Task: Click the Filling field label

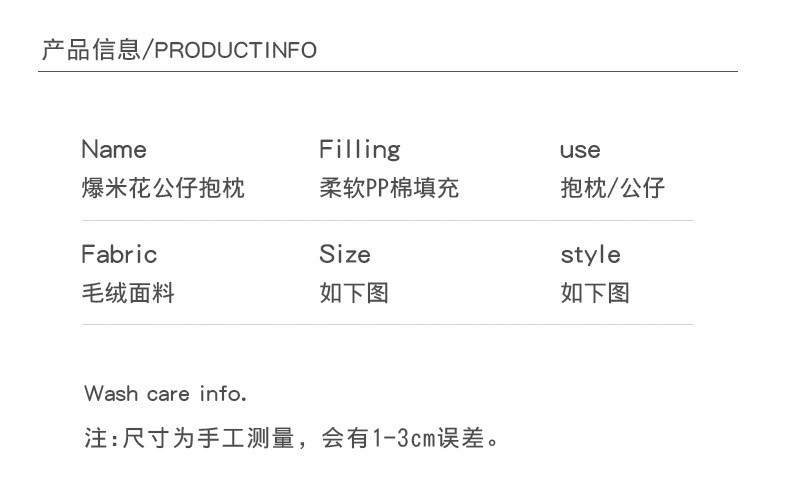Action: [x=359, y=150]
